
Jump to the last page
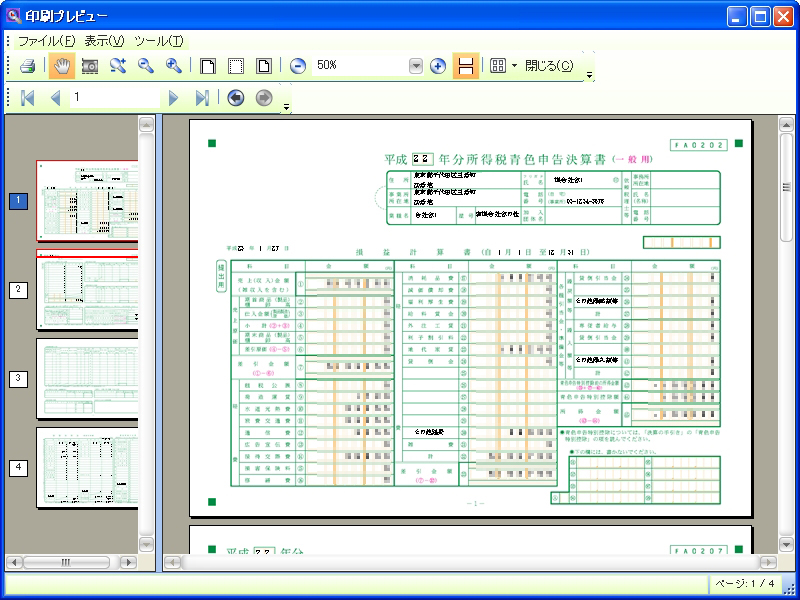tap(202, 97)
